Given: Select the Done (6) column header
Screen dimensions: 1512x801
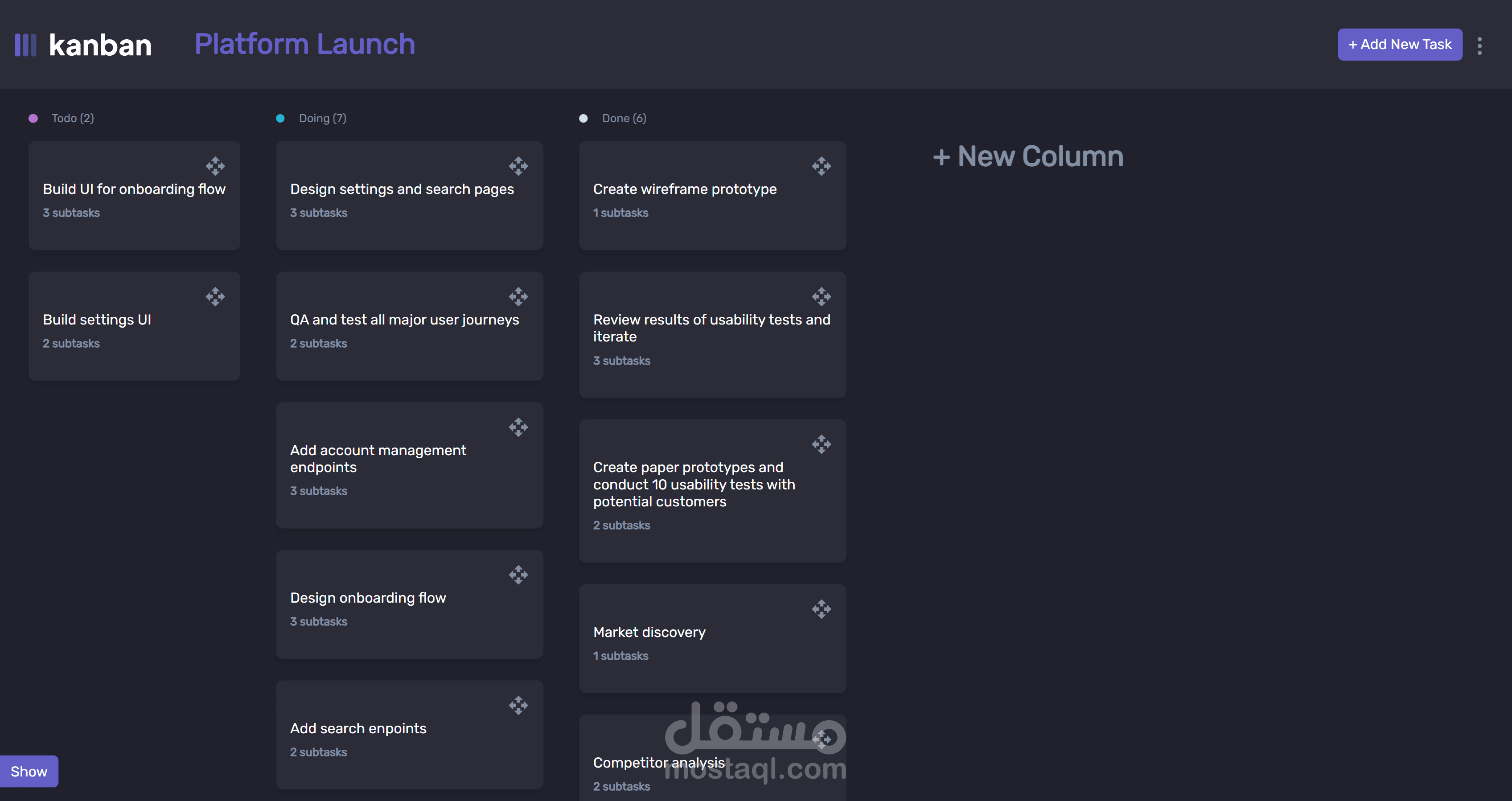Looking at the screenshot, I should tap(623, 119).
